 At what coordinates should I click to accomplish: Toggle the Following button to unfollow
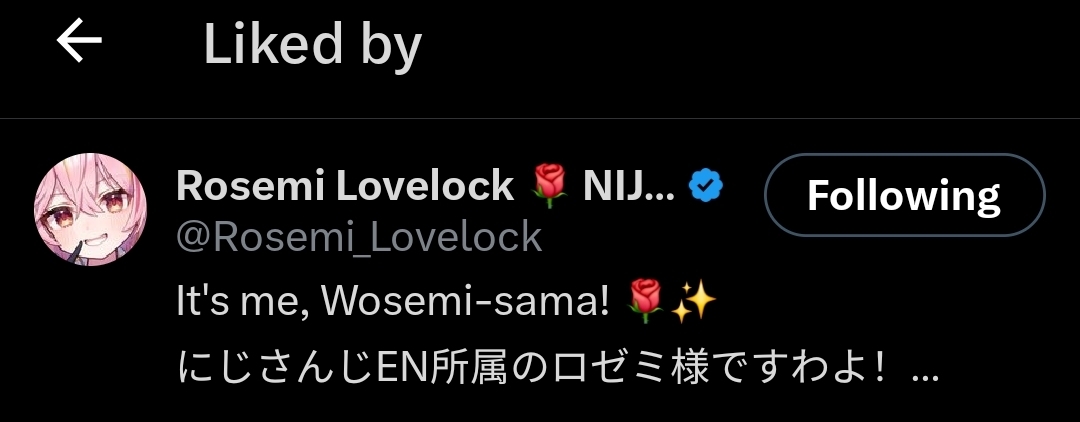[x=904, y=195]
